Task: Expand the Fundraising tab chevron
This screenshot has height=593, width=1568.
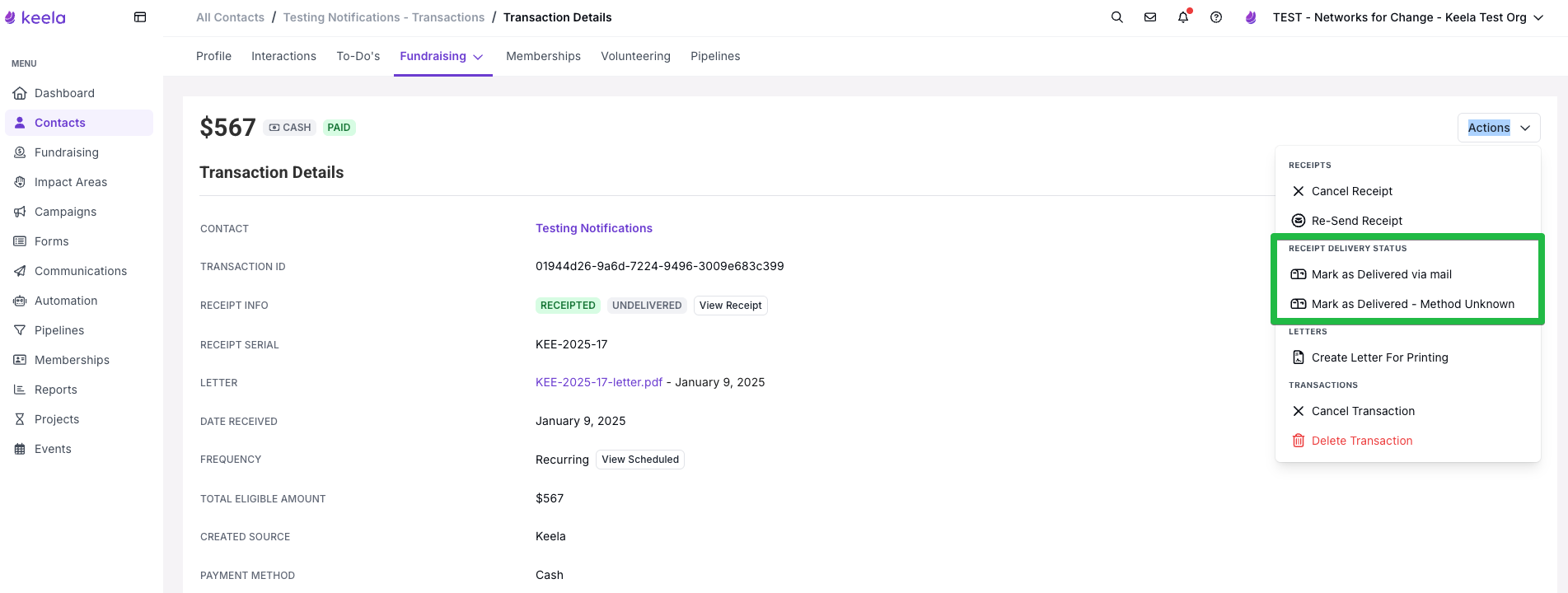Action: (478, 57)
